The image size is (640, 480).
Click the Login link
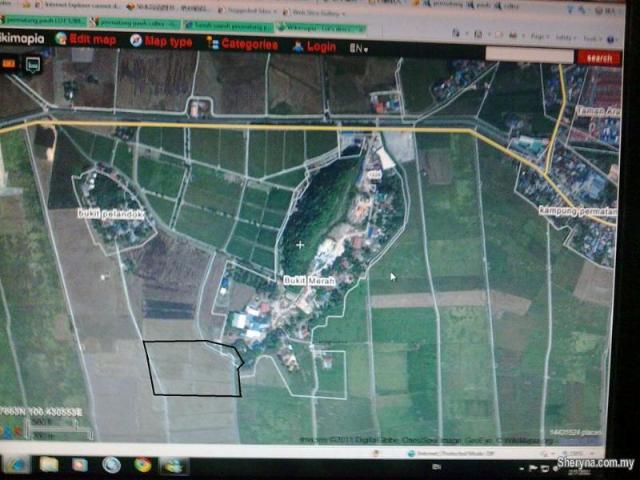coord(321,47)
